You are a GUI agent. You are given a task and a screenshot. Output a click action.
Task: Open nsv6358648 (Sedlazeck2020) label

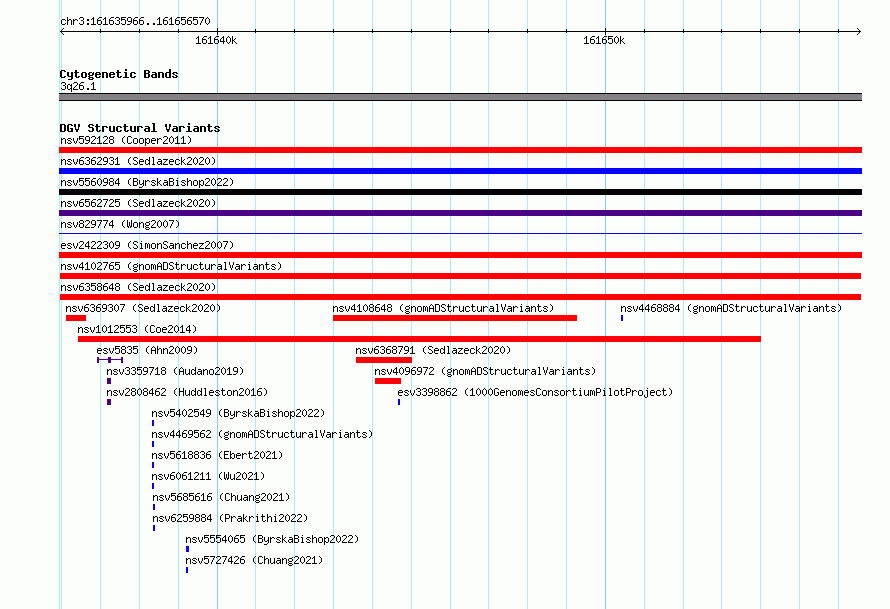(138, 287)
